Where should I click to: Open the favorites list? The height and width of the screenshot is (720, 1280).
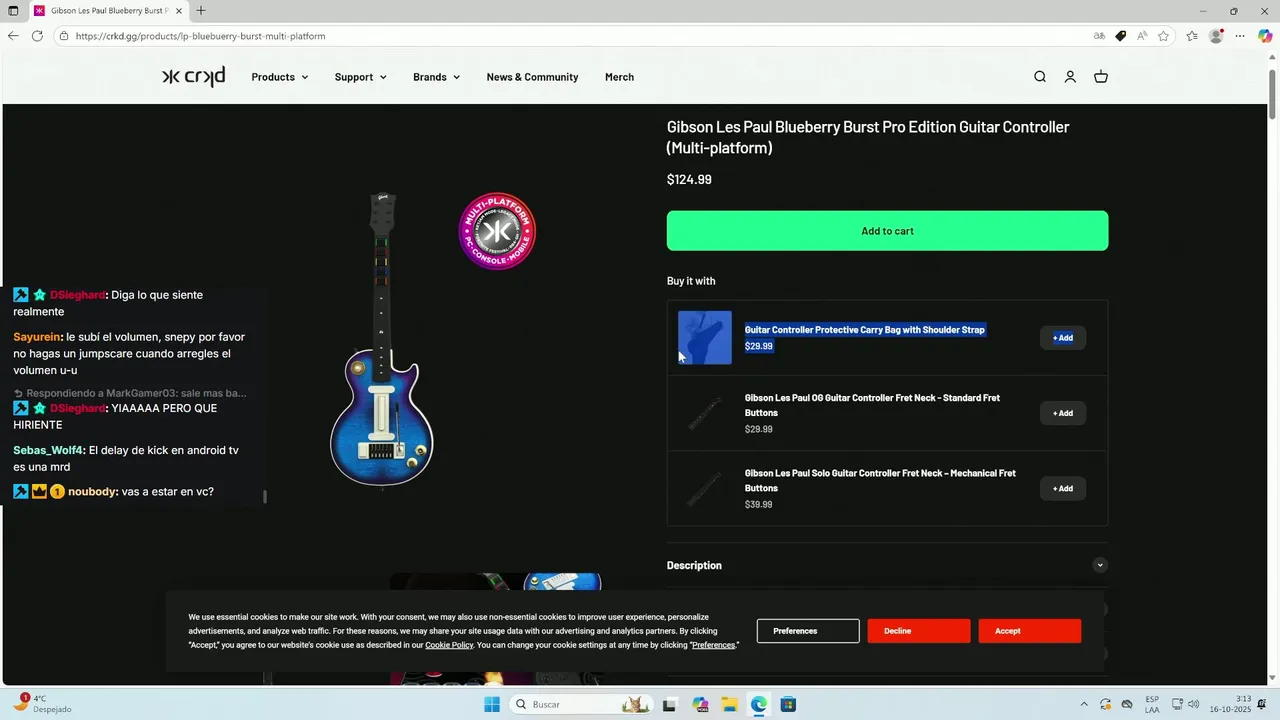(x=1192, y=36)
